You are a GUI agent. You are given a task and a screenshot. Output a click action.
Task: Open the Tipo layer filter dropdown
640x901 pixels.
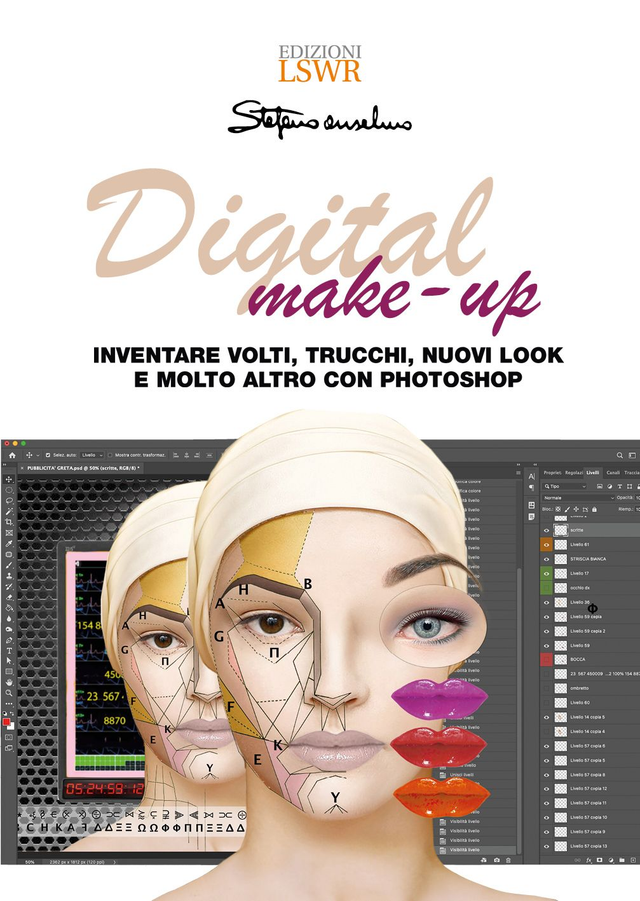(x=565, y=485)
